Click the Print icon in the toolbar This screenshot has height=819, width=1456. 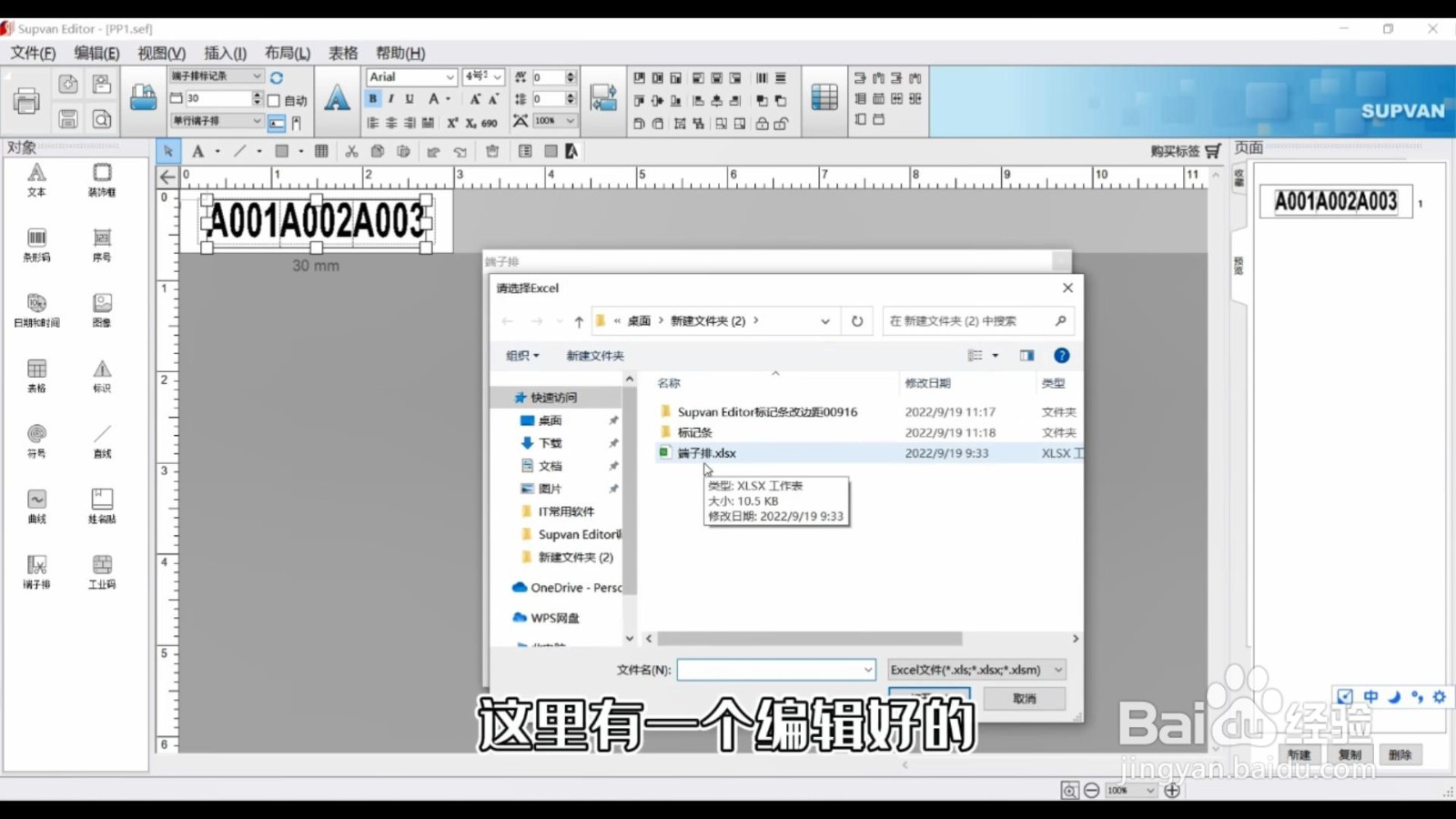tap(27, 101)
